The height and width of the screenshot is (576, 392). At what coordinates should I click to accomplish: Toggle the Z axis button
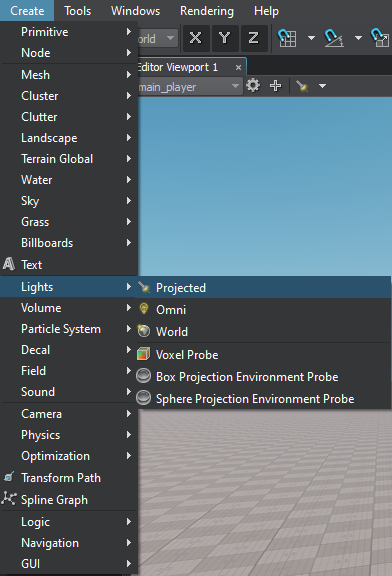click(253, 38)
